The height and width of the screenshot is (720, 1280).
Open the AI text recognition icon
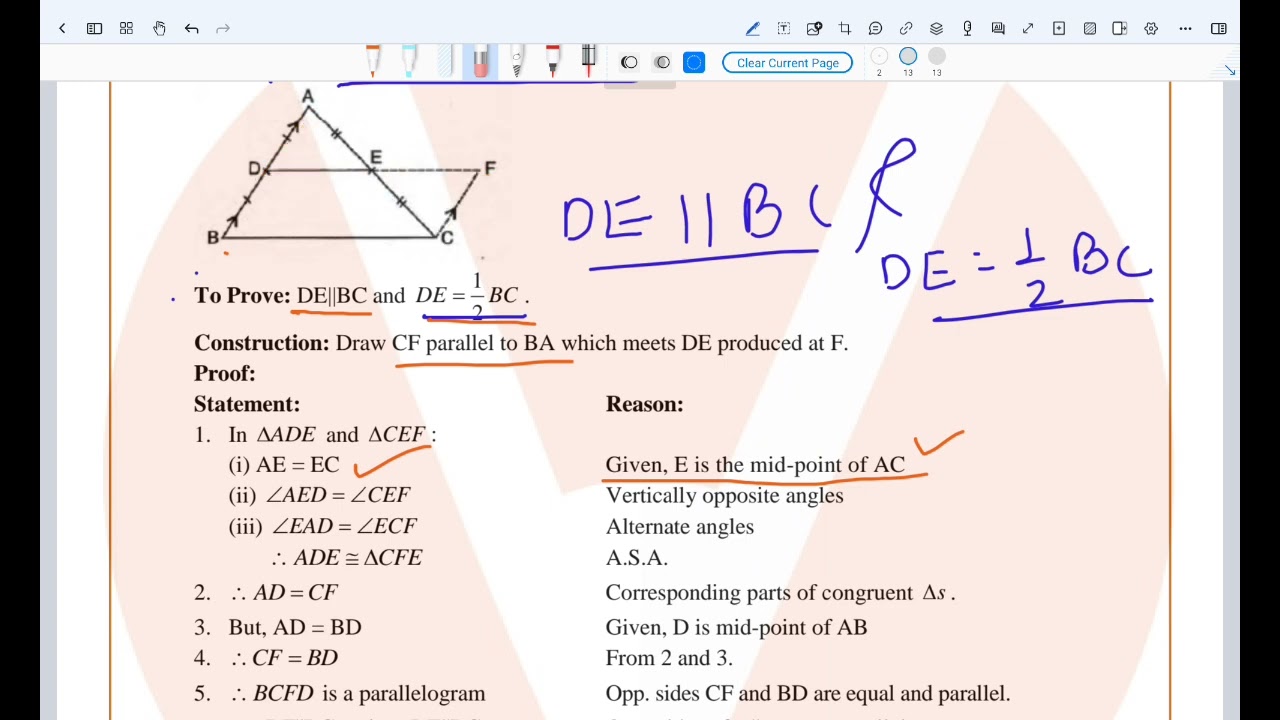point(998,29)
